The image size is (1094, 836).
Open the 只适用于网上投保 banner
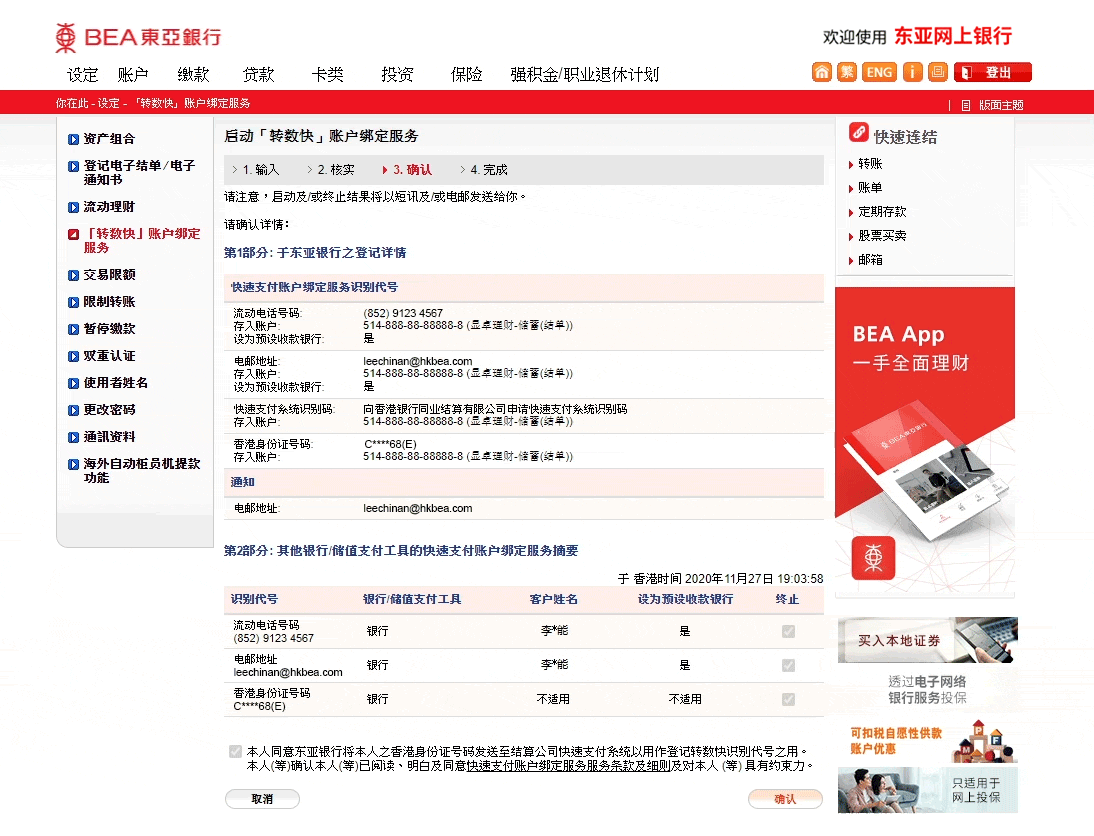927,790
